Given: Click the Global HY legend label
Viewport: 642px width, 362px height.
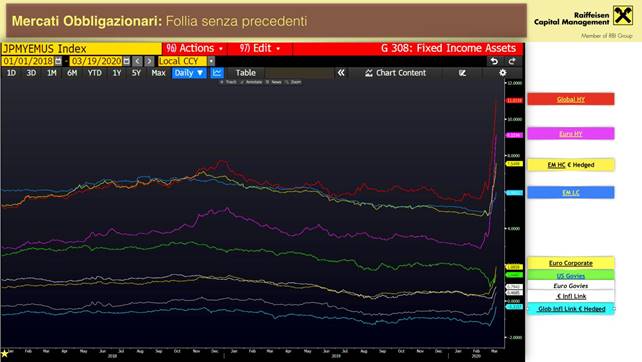Looking at the screenshot, I should (571, 99).
